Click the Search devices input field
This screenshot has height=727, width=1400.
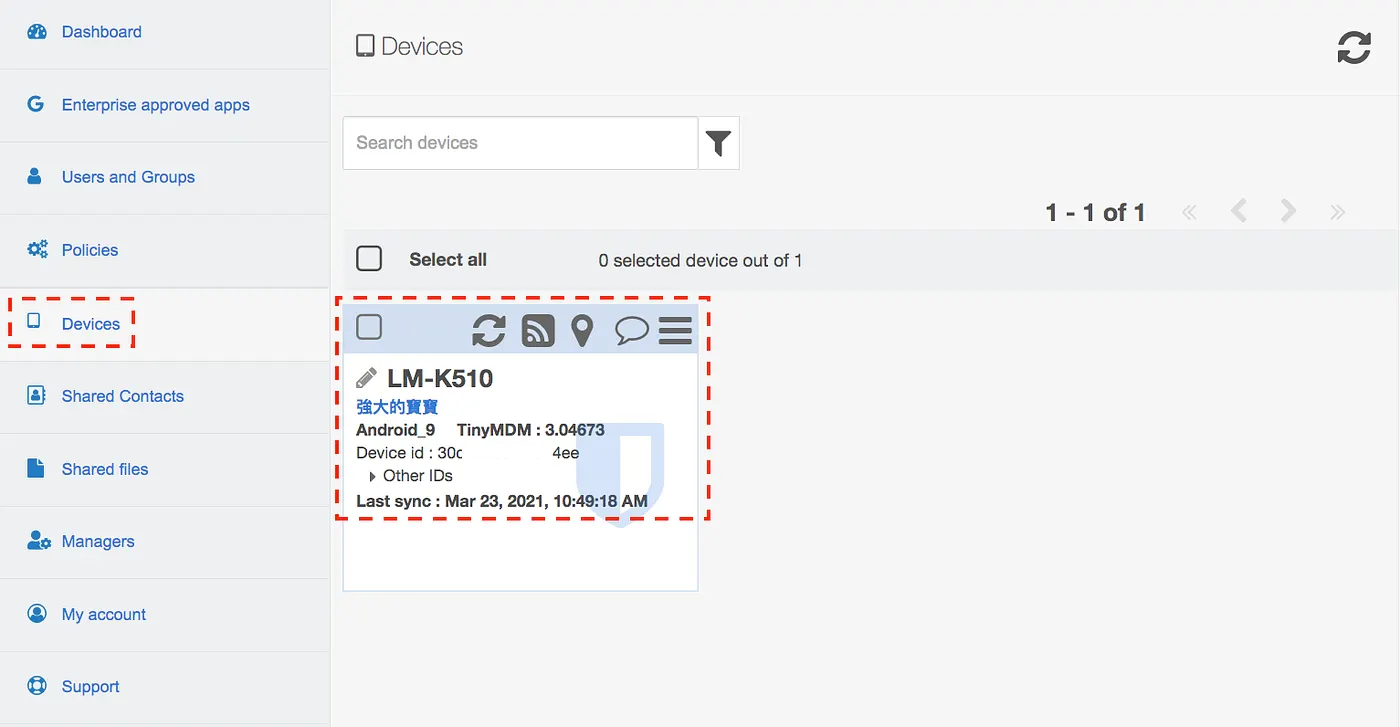(520, 143)
